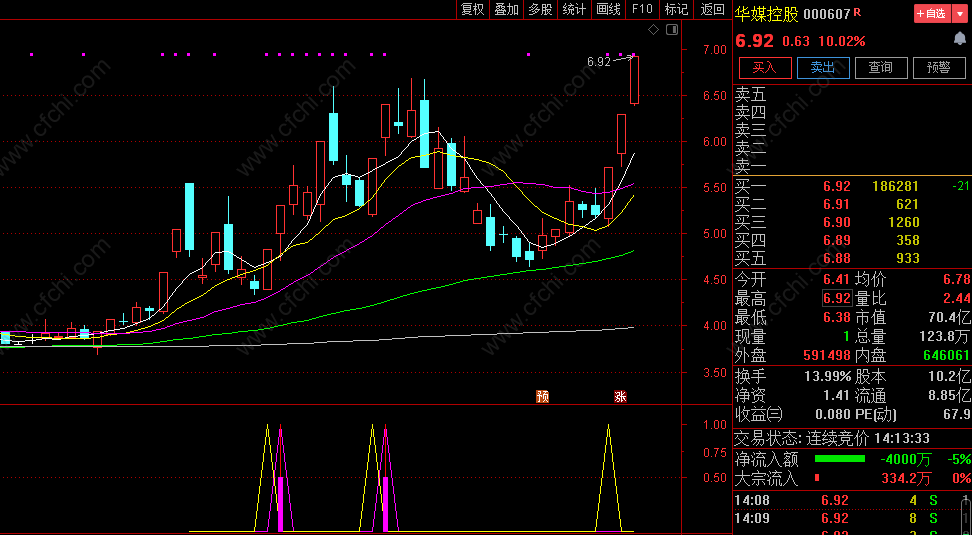Click the 市值 value 70.4亿
Viewport: 972px width, 535px height.
tap(948, 317)
